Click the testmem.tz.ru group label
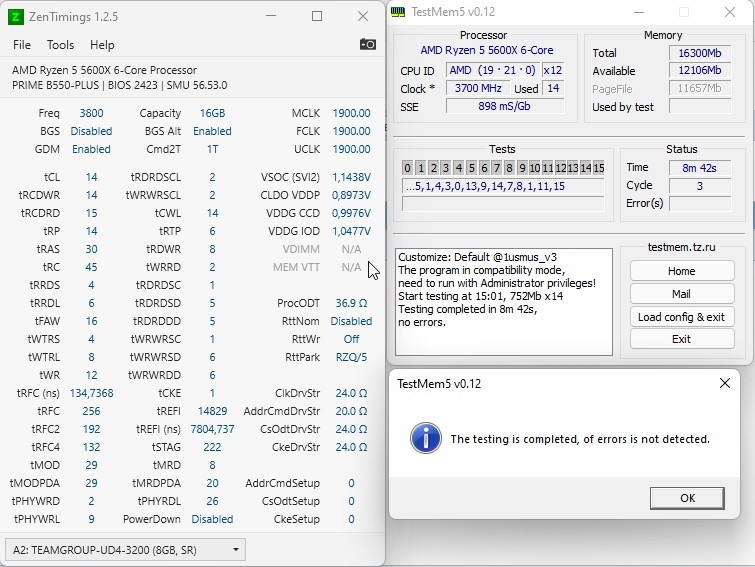 681,247
